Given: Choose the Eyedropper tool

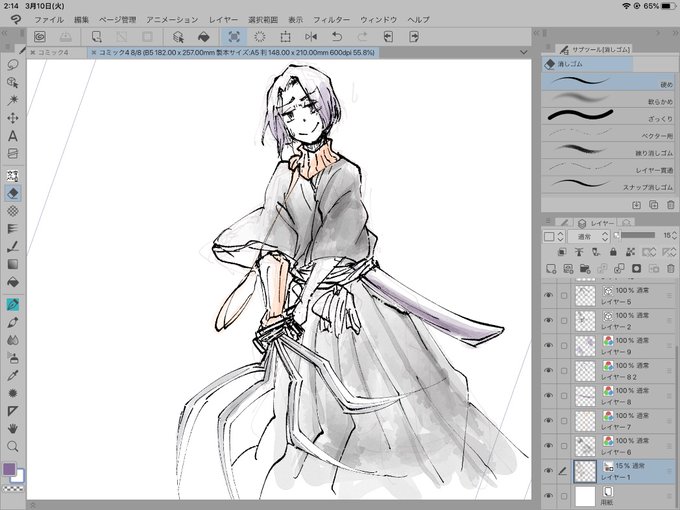Looking at the screenshot, I should 13,376.
